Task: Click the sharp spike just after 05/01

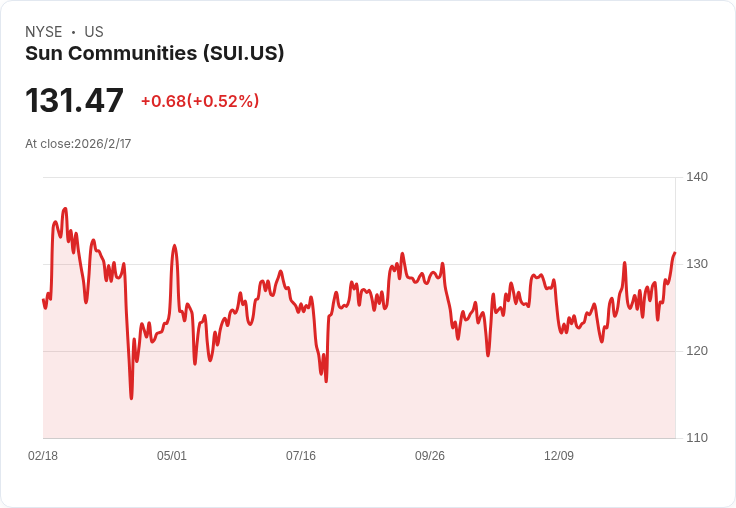Action: [174, 245]
